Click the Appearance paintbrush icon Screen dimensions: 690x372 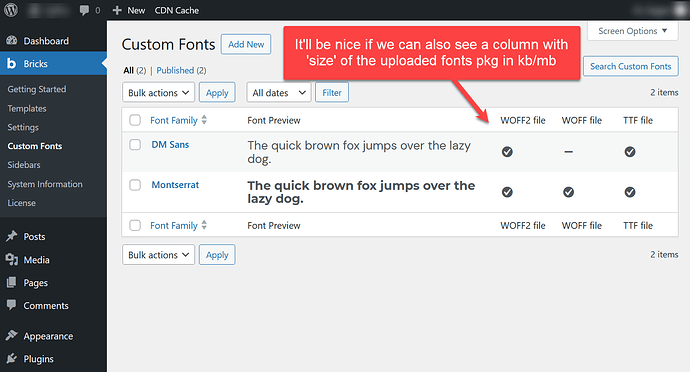click(12, 335)
